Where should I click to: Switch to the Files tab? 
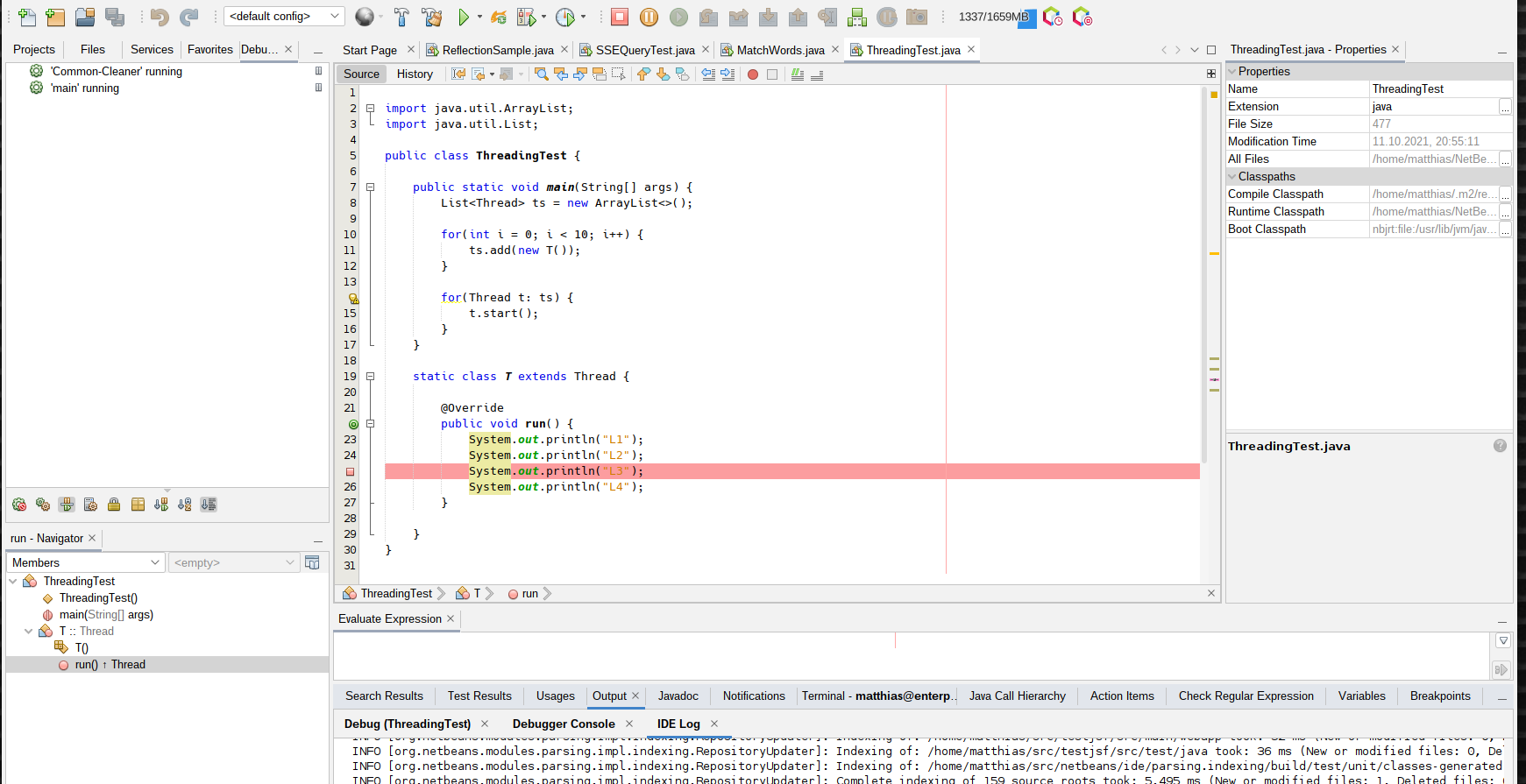[x=92, y=50]
